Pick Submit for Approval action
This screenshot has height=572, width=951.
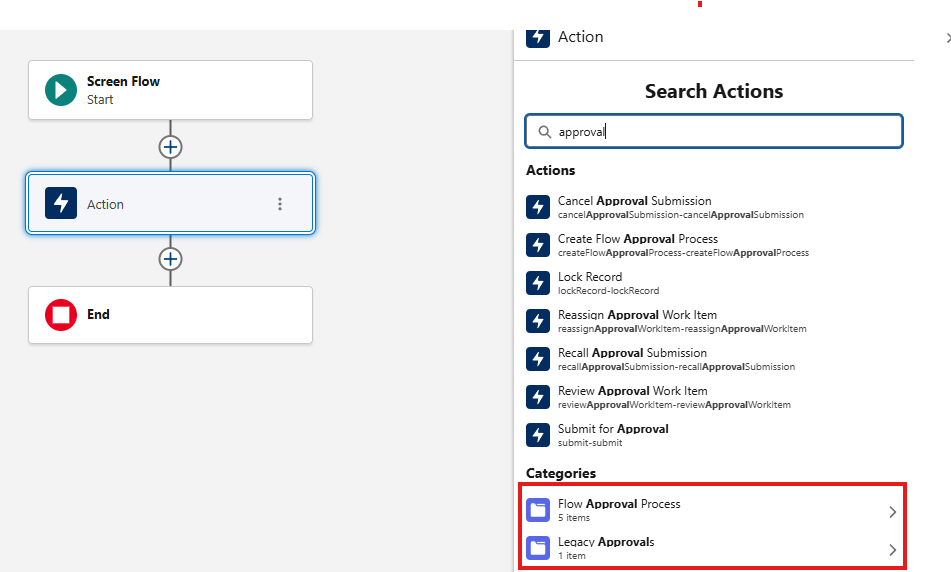(x=714, y=435)
